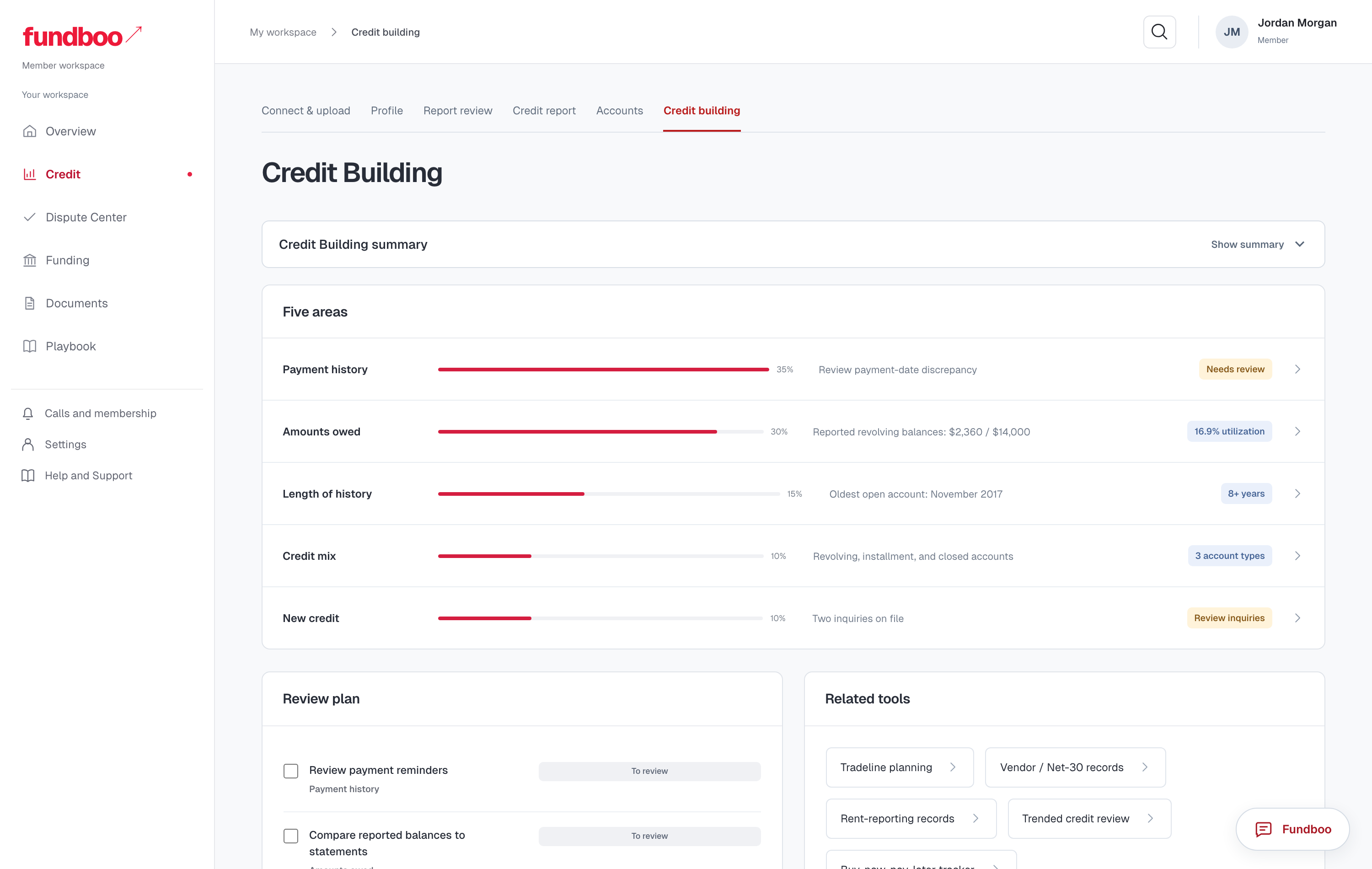Check Compare reported balances to statements checkbox

pos(290,836)
